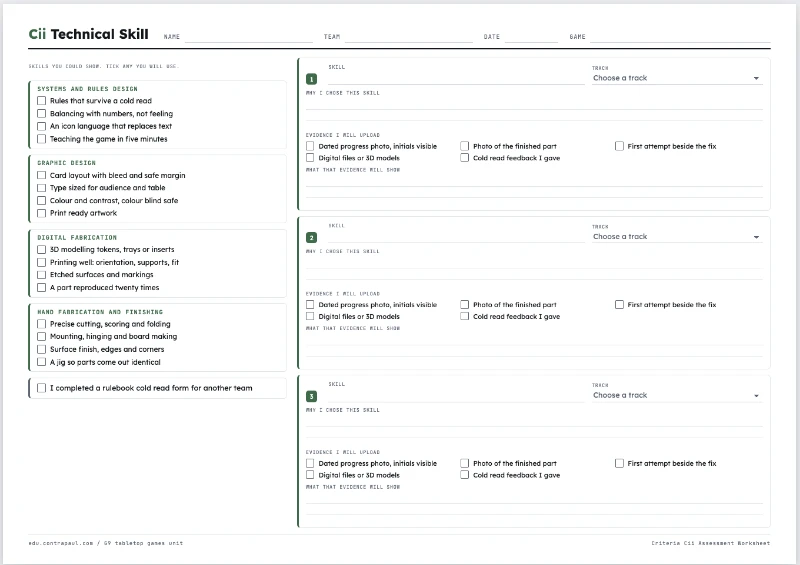
Task: Tick 'First attempt beside the fix' in skill 1
Action: coord(619,146)
